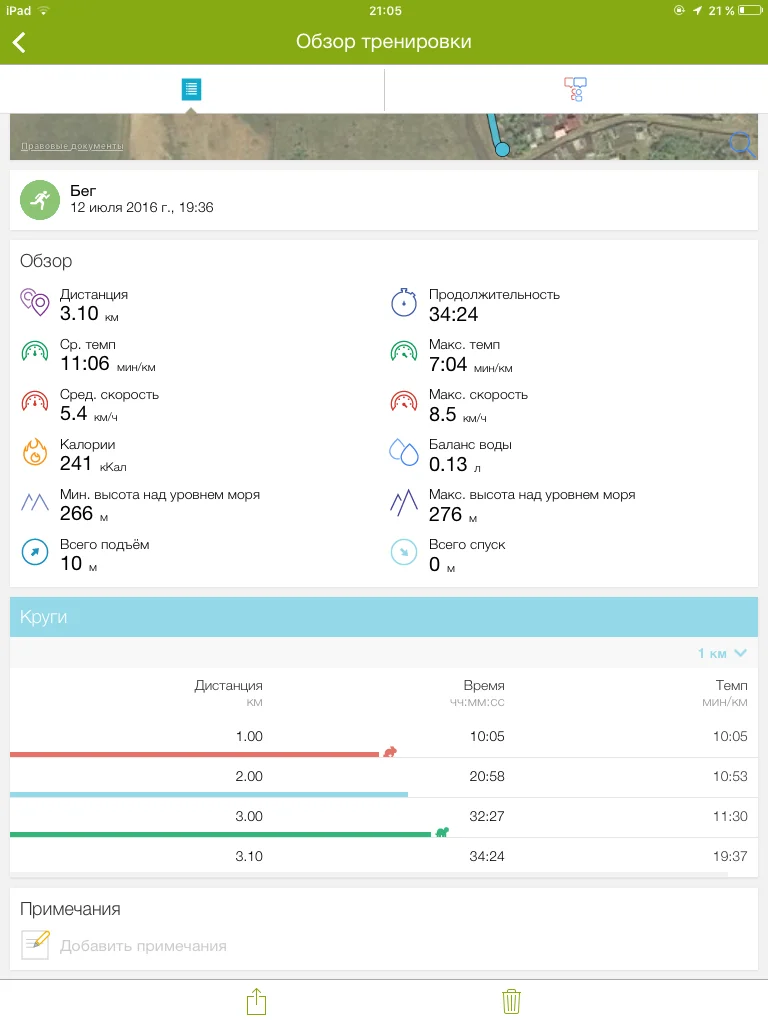Tap the calories flame icon

coord(35,451)
